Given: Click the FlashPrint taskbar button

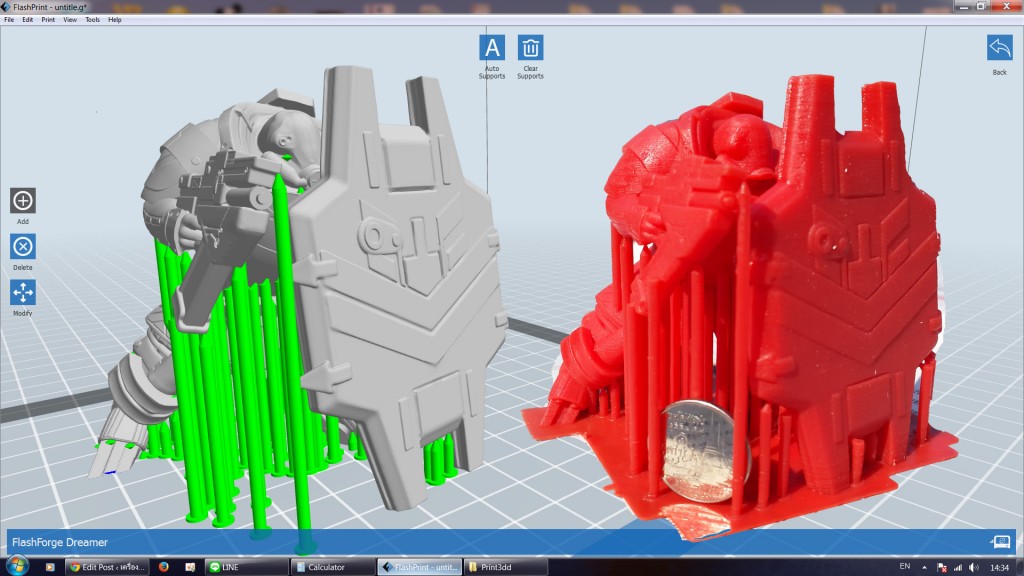Looking at the screenshot, I should [x=420, y=567].
